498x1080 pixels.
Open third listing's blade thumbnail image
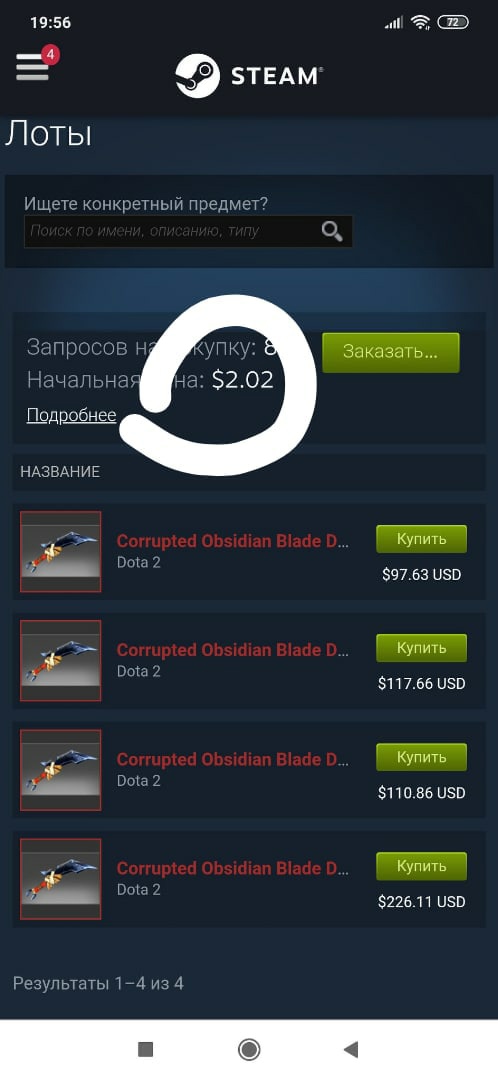[61, 770]
